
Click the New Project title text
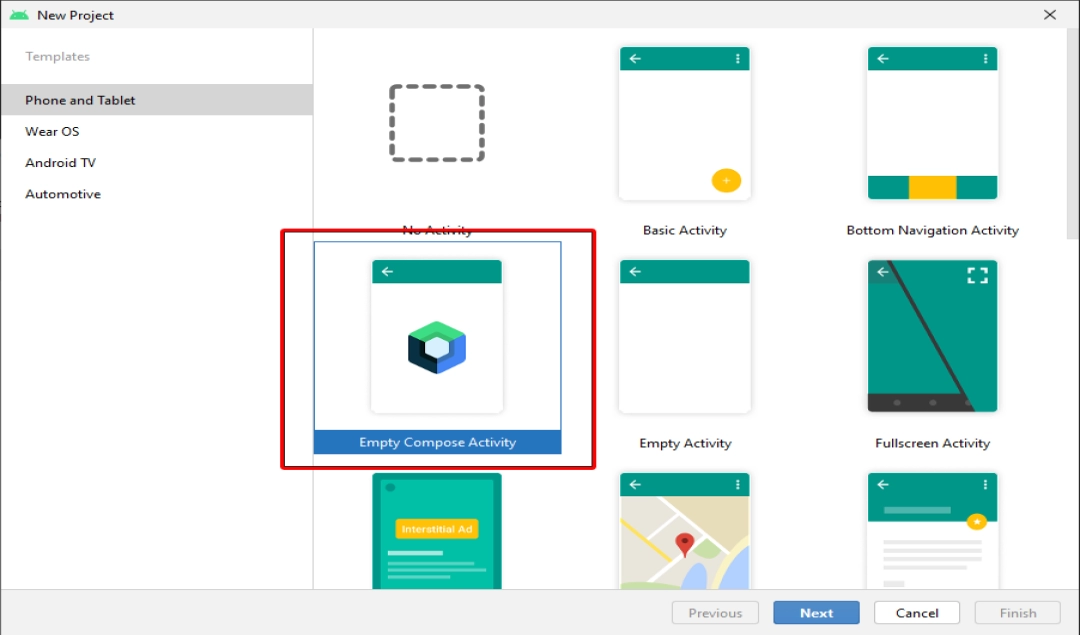75,15
